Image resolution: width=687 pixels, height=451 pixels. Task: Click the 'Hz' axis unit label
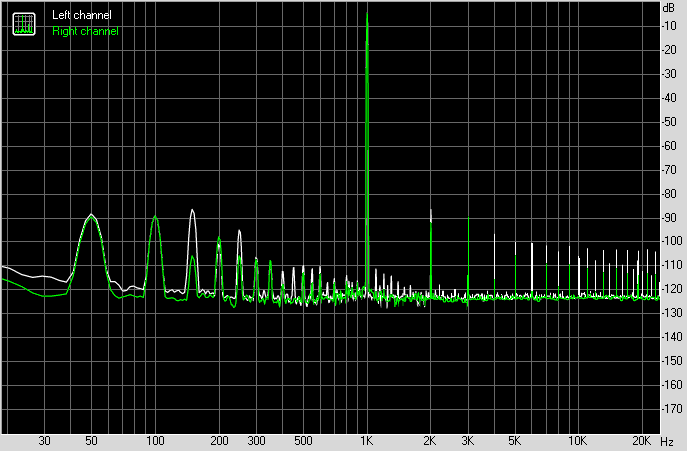point(667,441)
